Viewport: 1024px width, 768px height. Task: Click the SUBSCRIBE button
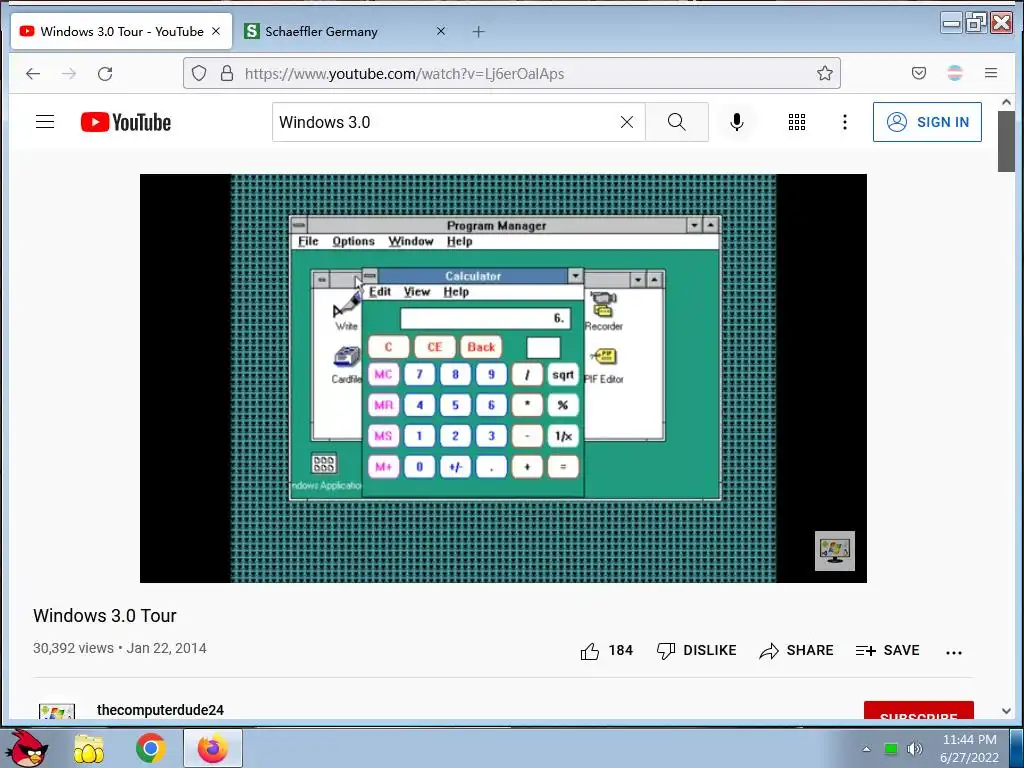(919, 710)
